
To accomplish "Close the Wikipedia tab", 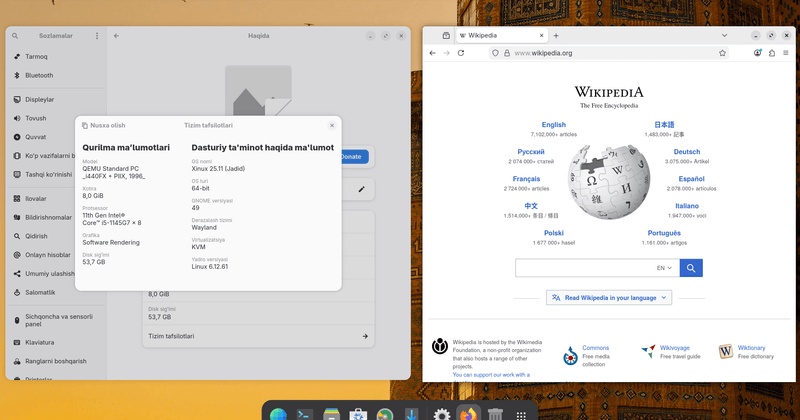I will click(541, 36).
